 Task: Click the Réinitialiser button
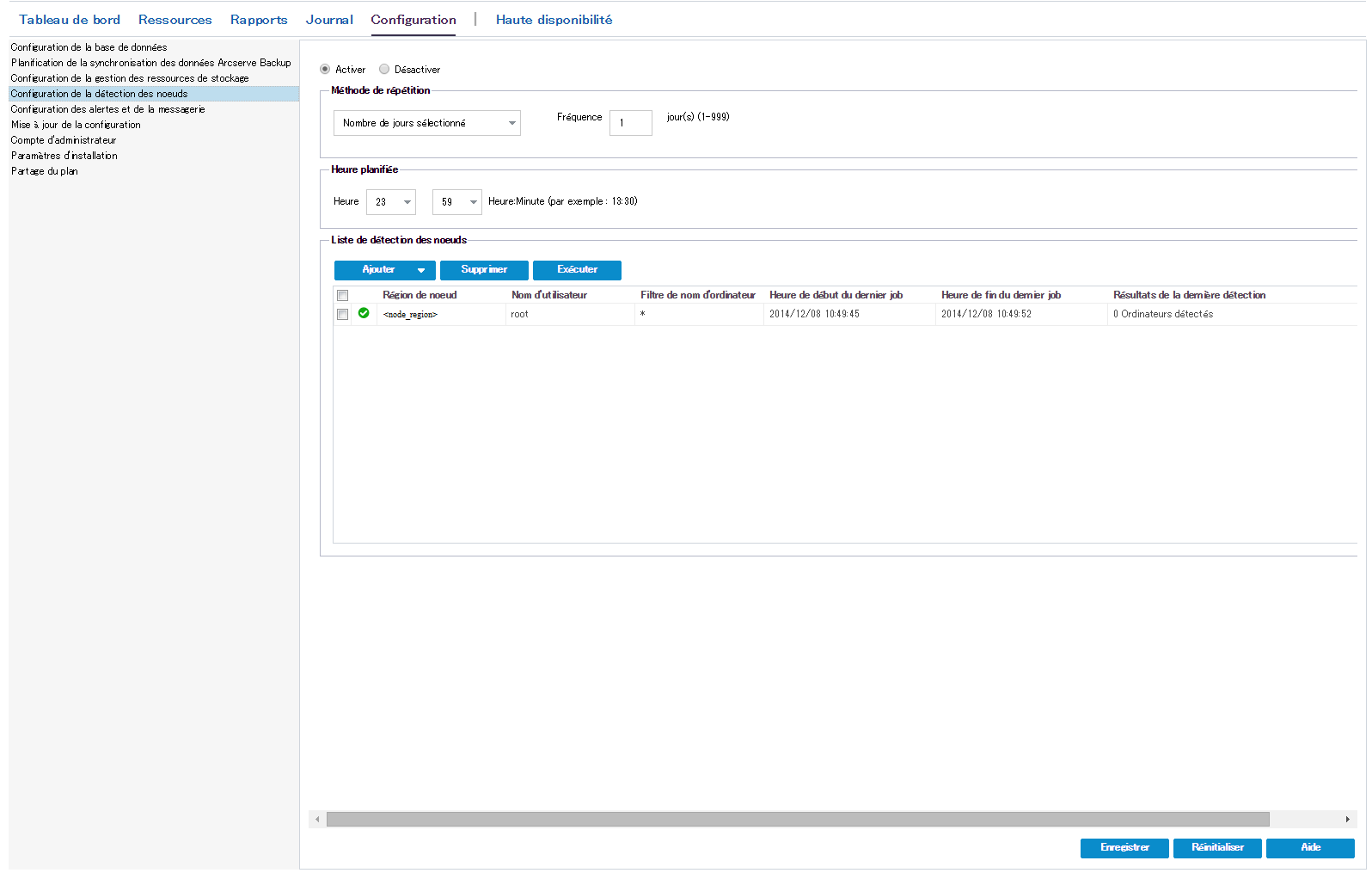(x=1217, y=848)
